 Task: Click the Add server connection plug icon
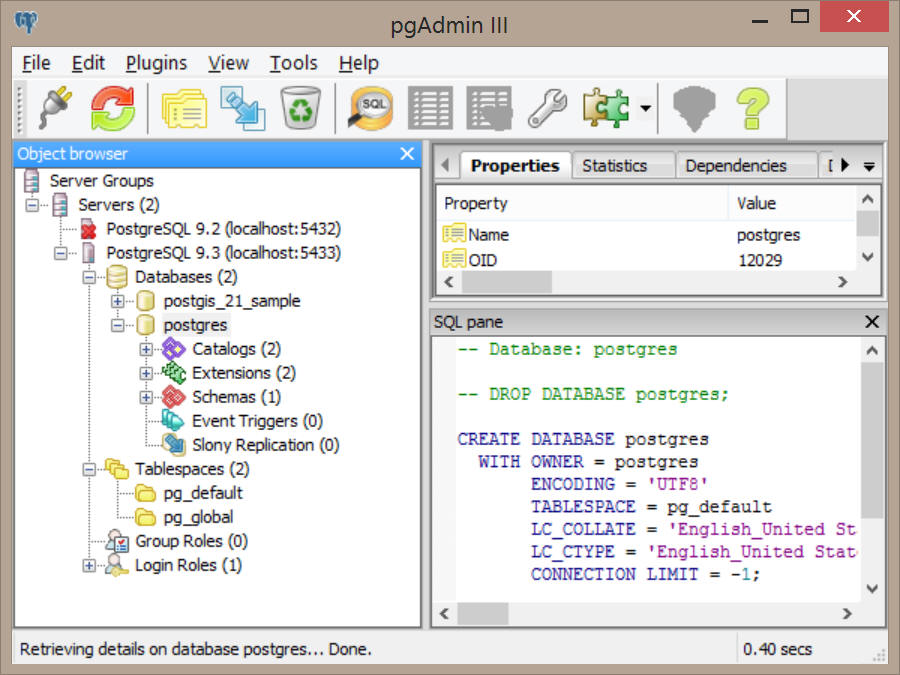point(56,108)
